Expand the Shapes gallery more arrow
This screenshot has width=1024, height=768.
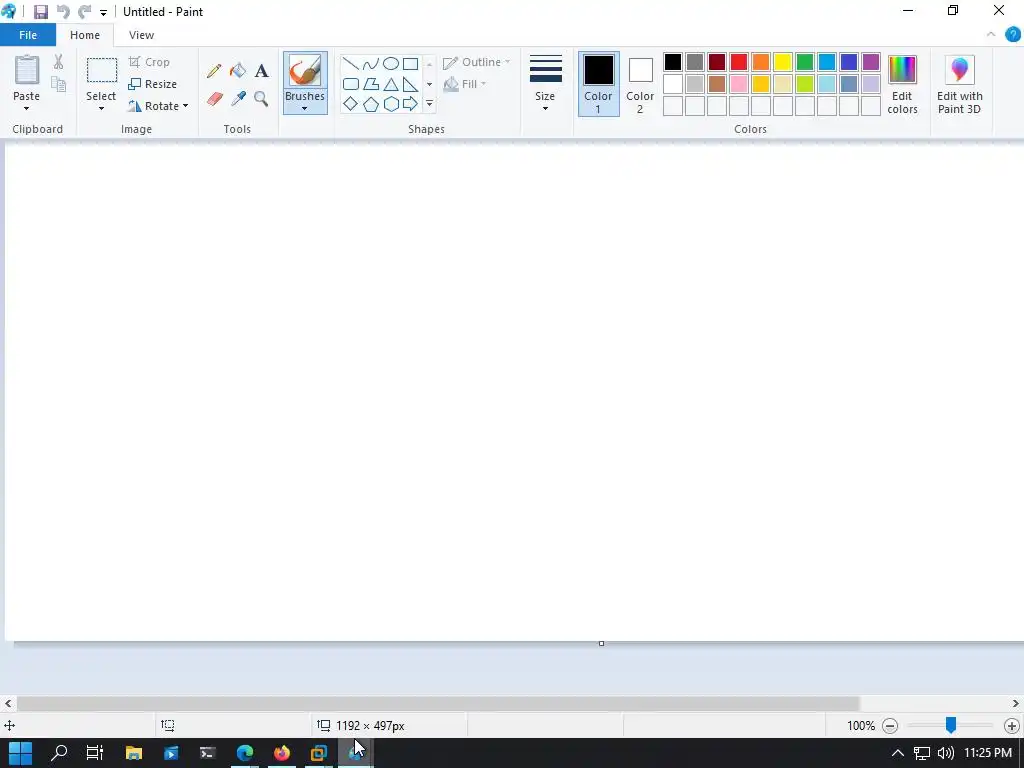coord(429,104)
